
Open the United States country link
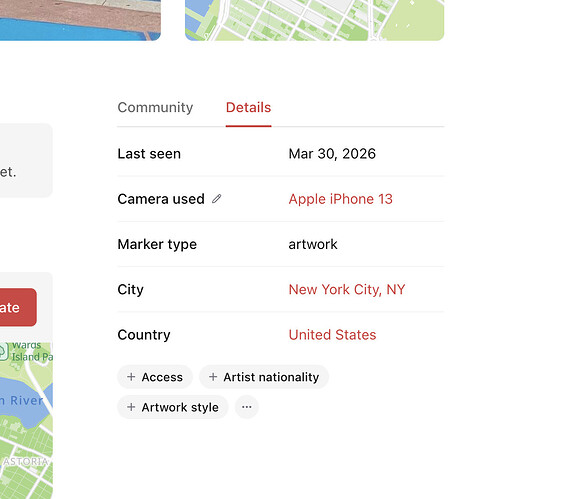[332, 335]
